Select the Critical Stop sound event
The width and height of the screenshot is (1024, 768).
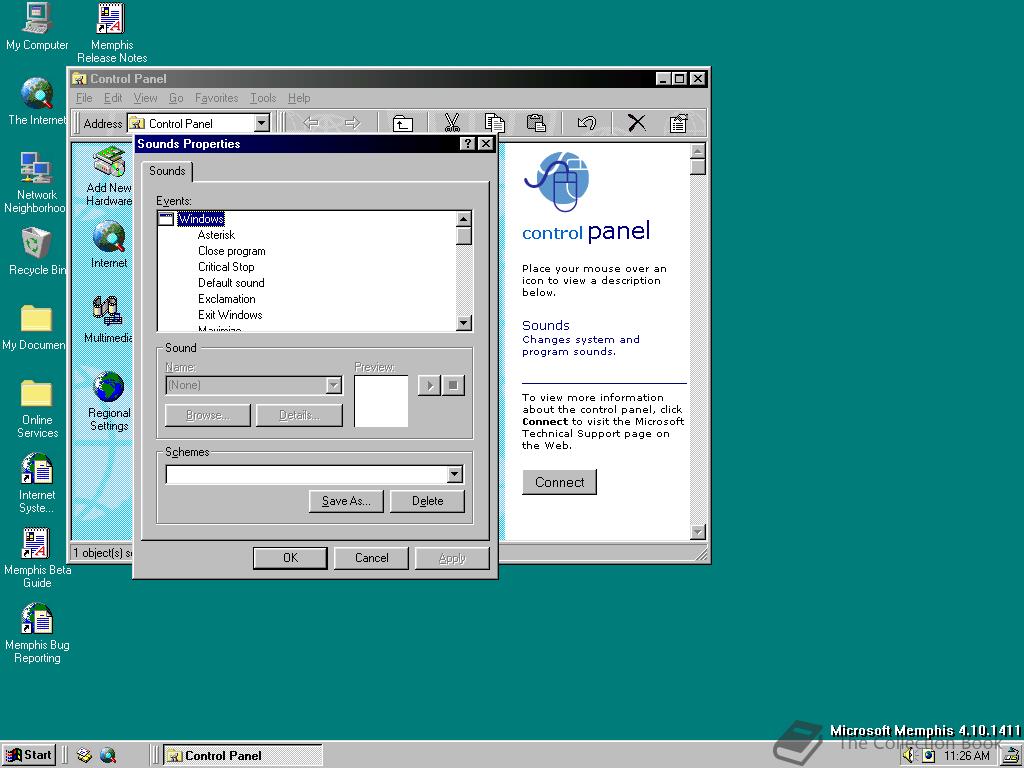coord(226,267)
